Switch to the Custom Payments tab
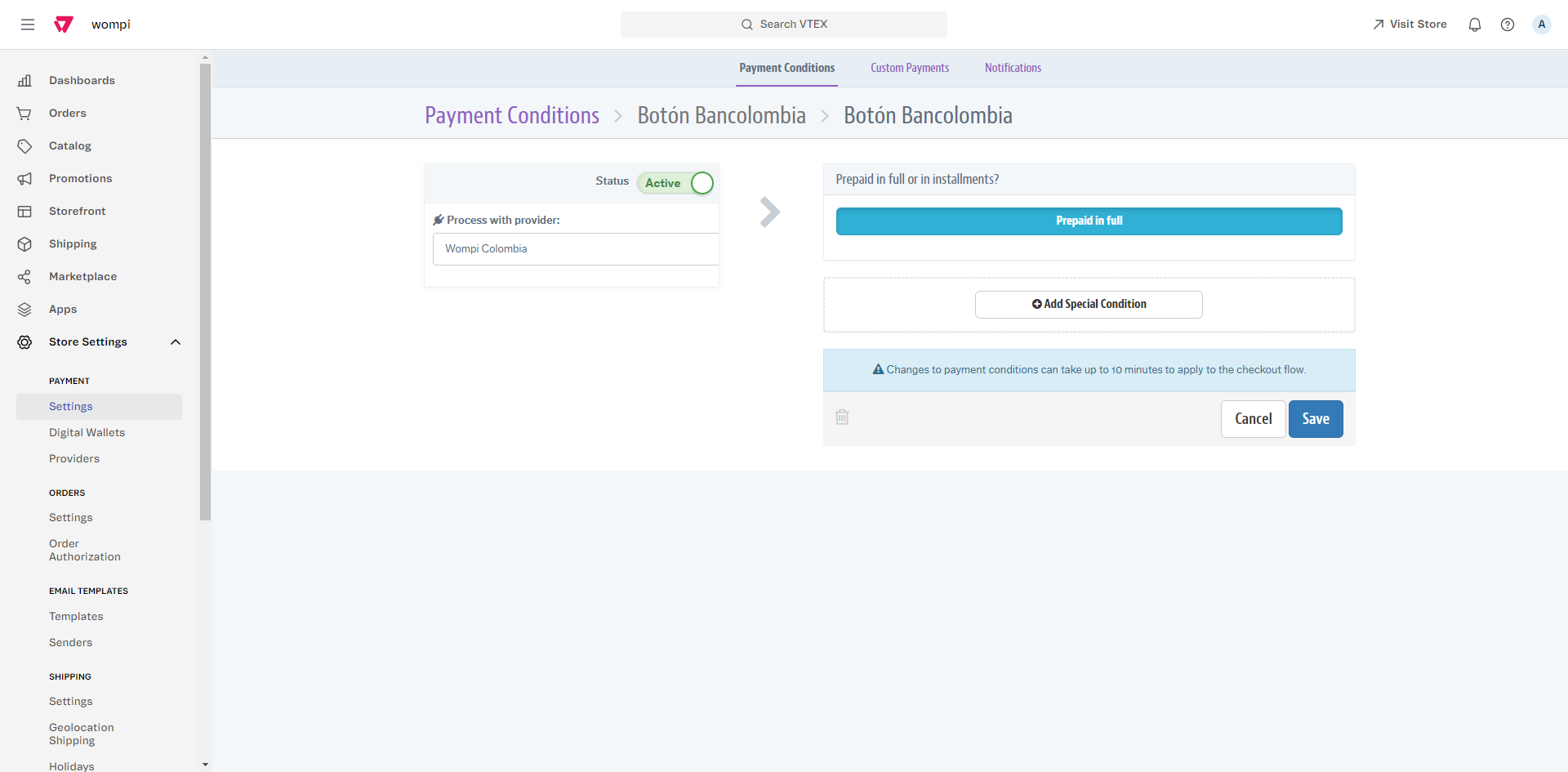 (x=909, y=68)
